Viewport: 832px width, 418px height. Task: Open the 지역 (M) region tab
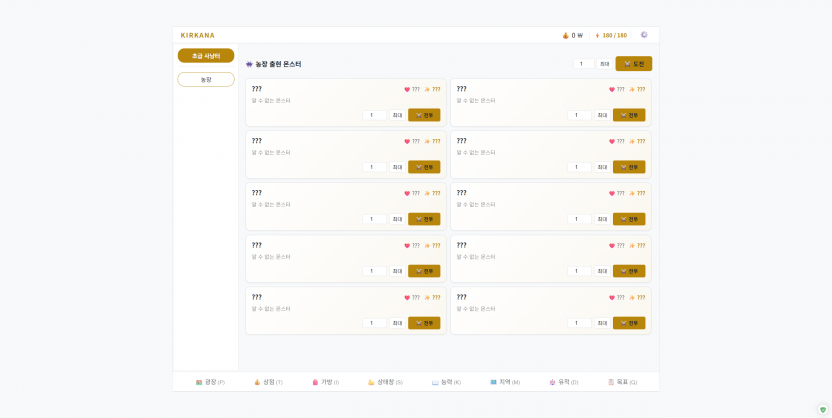[505, 382]
